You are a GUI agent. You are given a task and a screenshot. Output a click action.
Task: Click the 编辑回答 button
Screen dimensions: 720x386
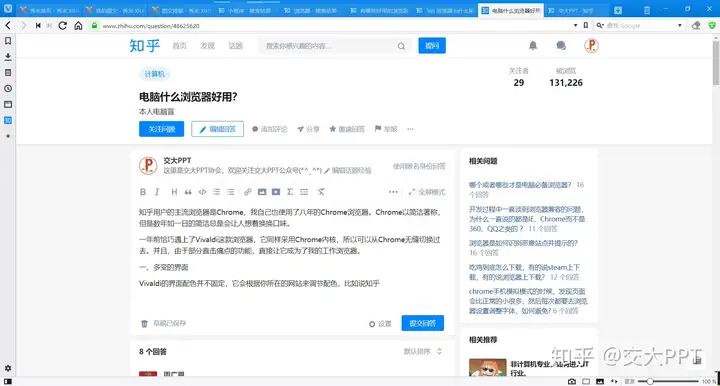click(218, 129)
